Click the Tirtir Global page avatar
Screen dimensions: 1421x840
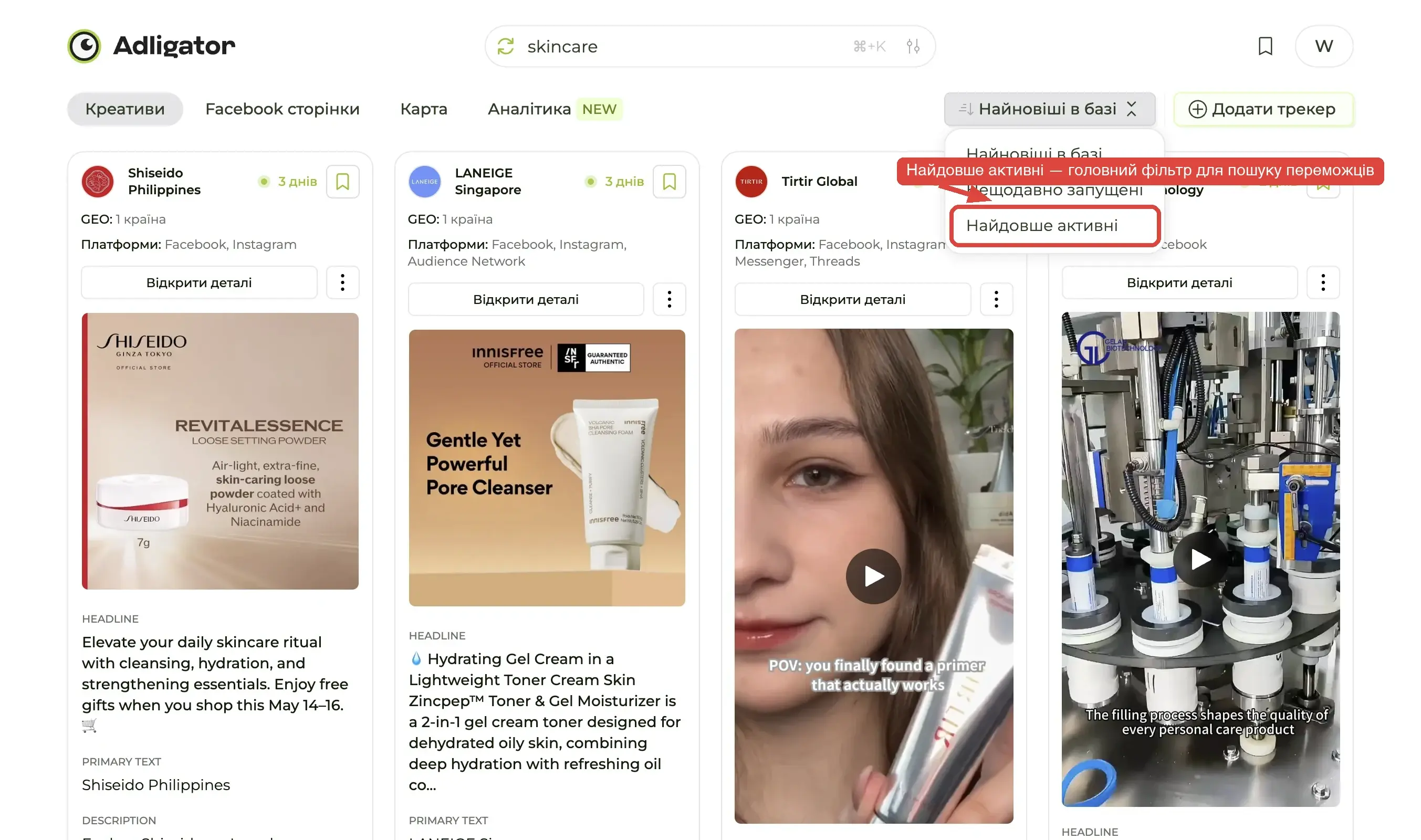(751, 182)
